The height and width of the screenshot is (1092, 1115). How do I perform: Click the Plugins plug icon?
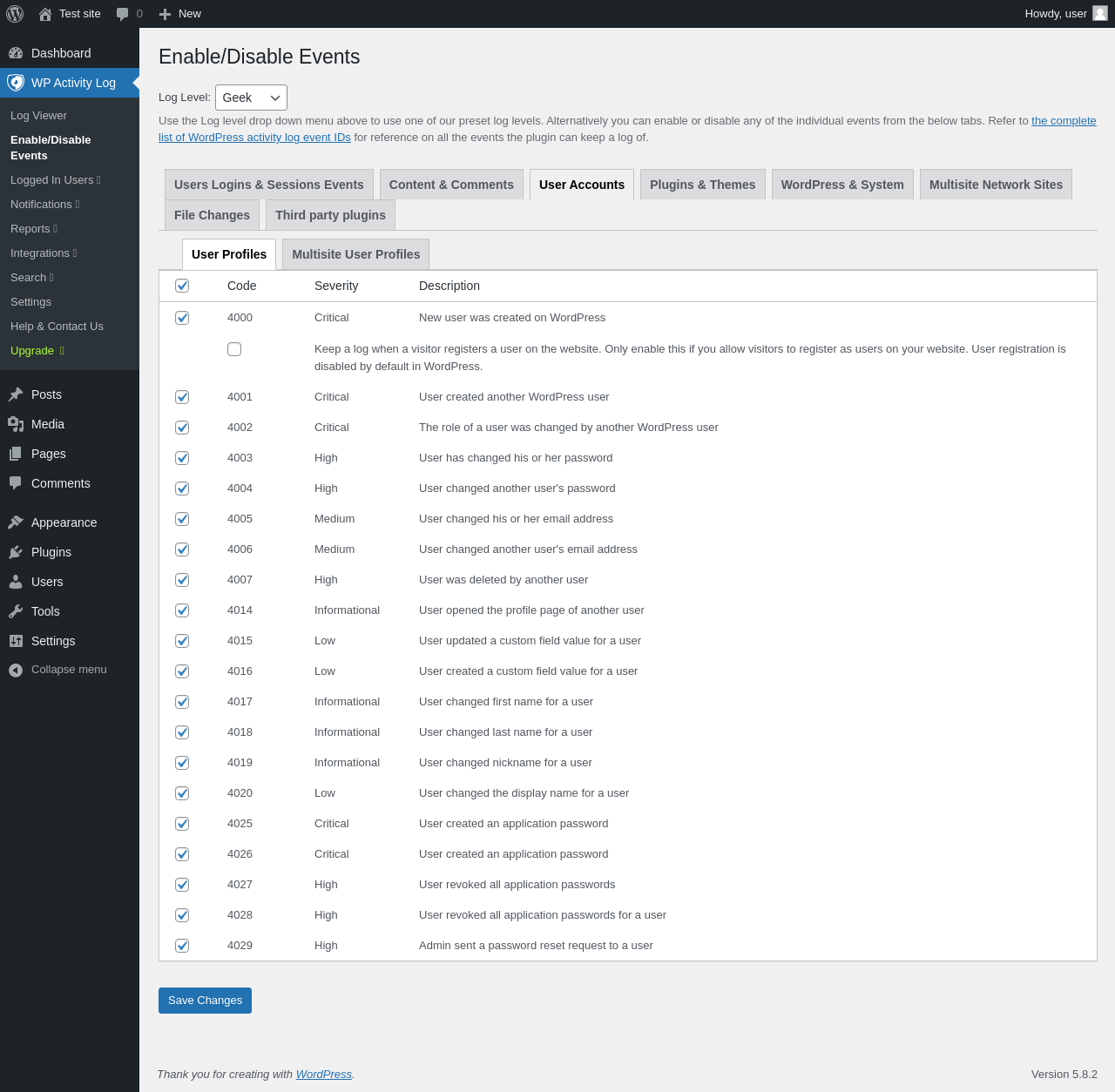click(x=16, y=552)
